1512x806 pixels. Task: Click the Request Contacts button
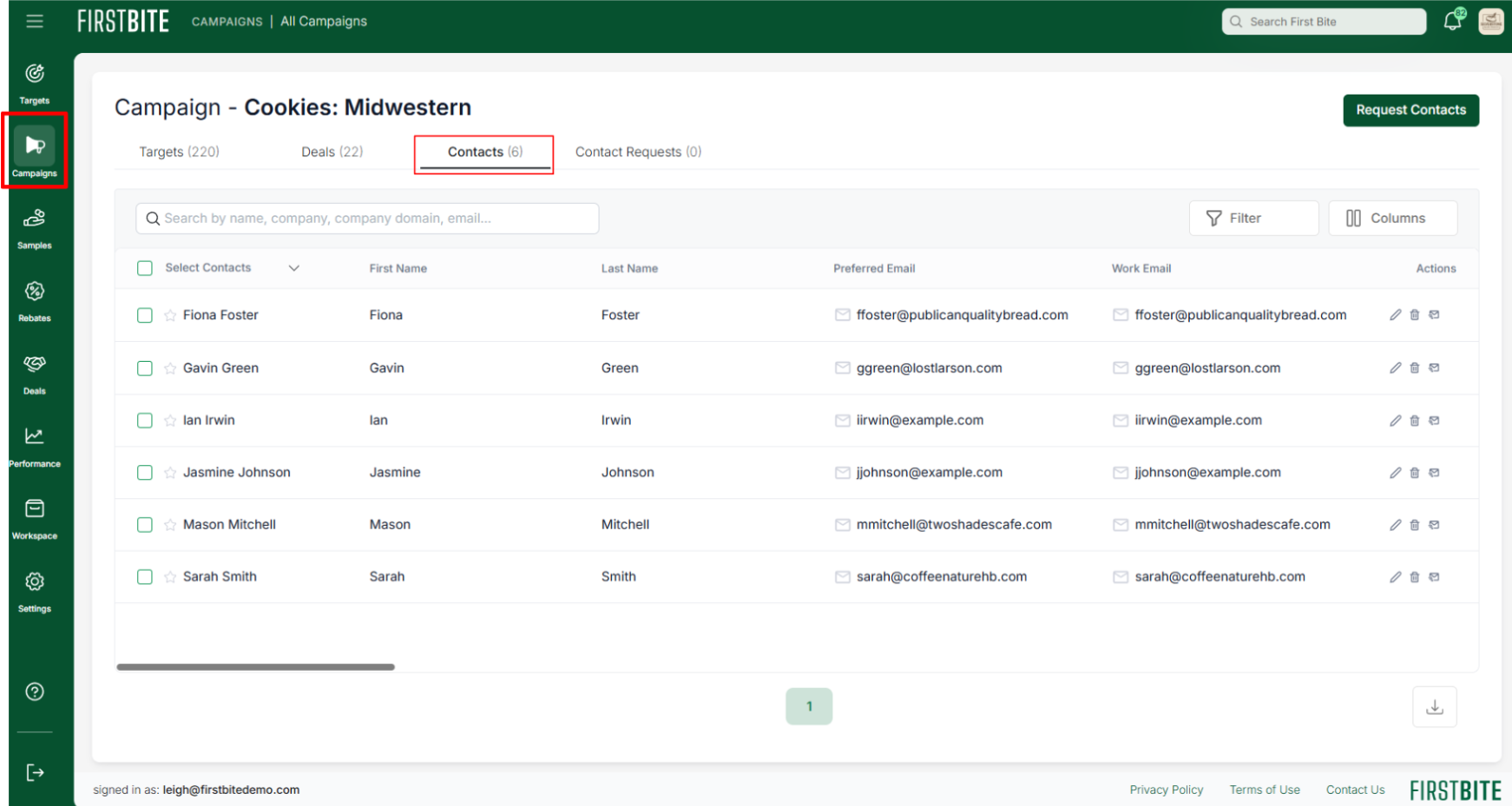click(x=1411, y=110)
